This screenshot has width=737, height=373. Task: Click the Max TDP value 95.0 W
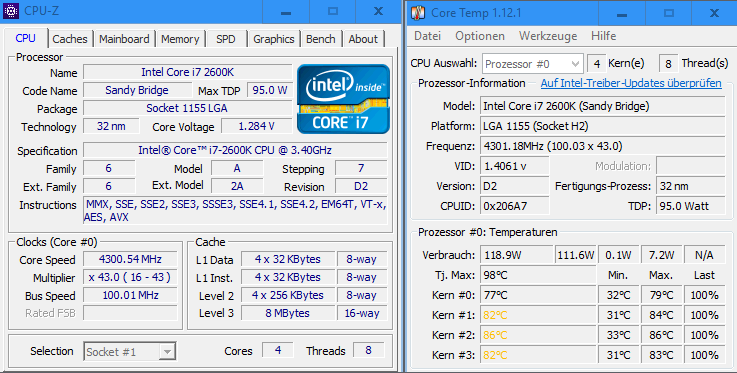270,90
